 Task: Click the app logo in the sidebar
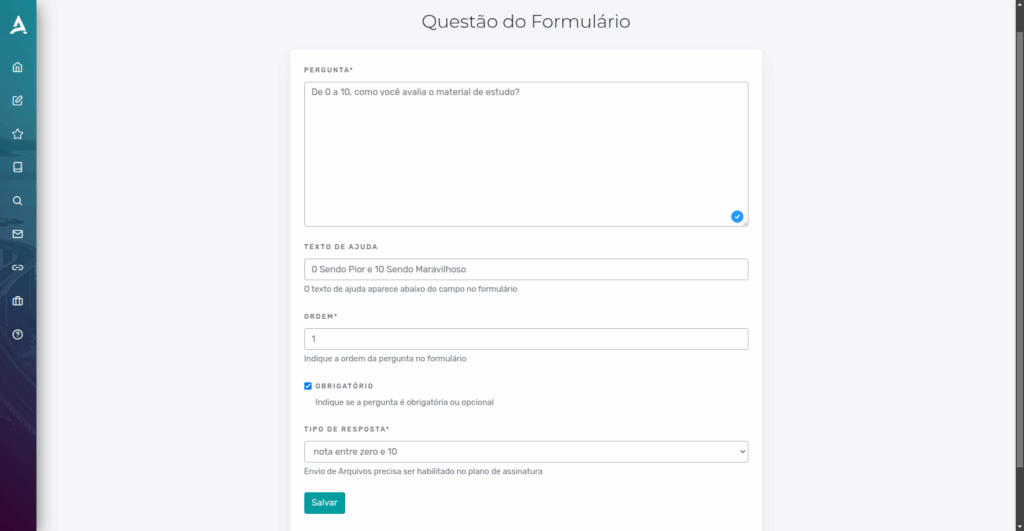(x=18, y=25)
